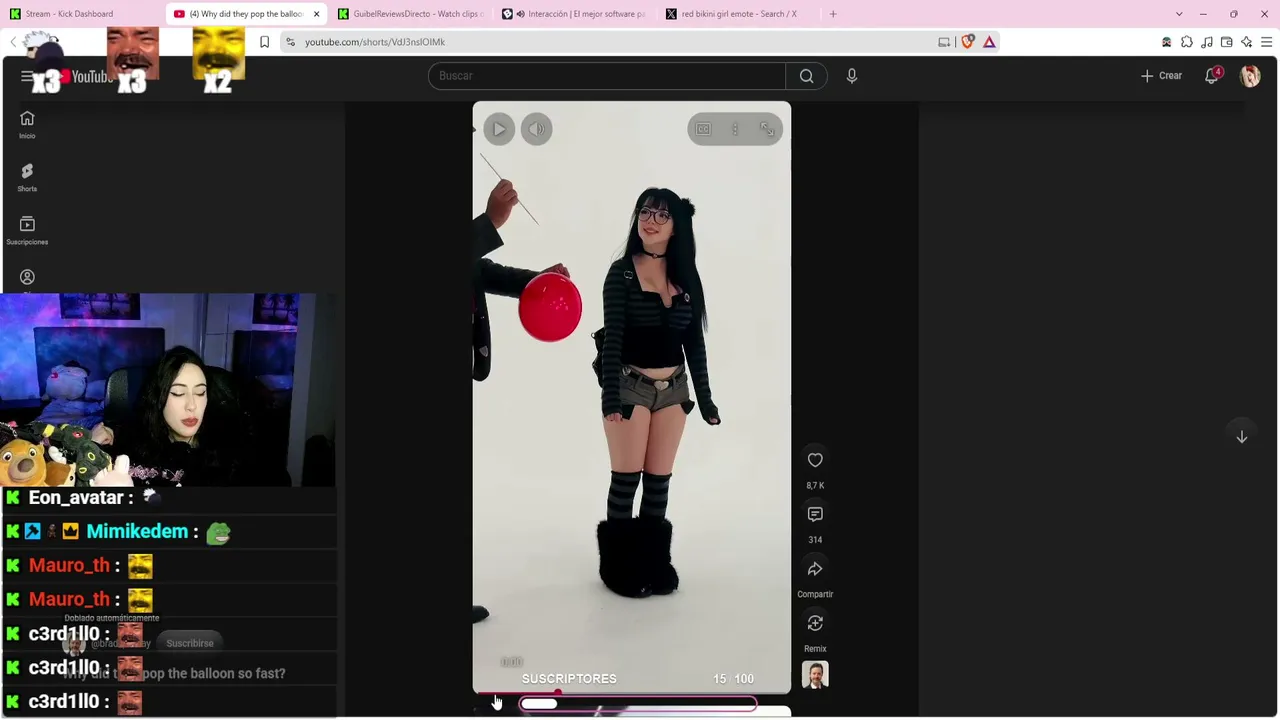
Task: Like the Short with the heart icon
Action: click(x=815, y=460)
